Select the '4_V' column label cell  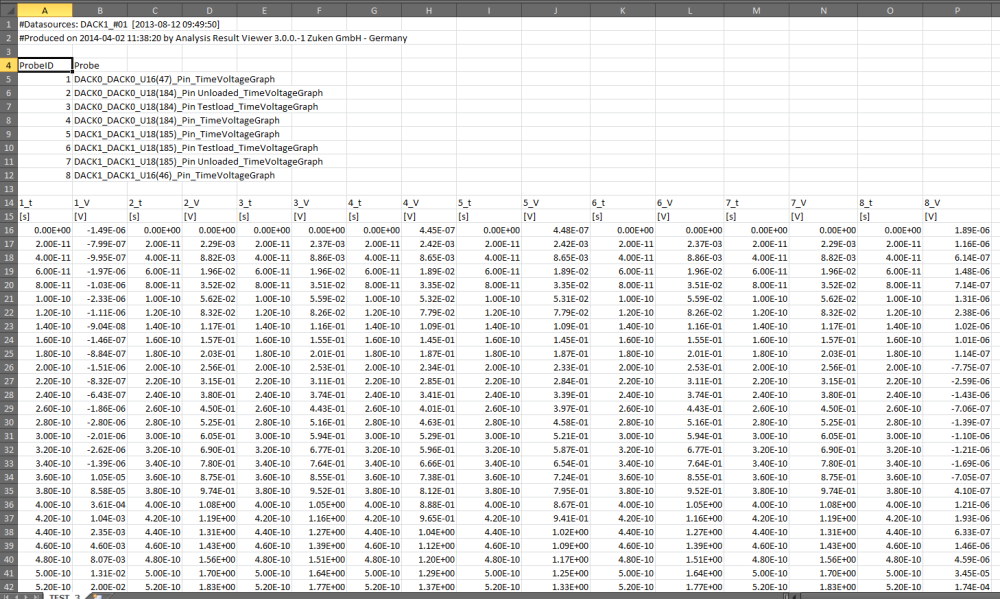click(429, 203)
